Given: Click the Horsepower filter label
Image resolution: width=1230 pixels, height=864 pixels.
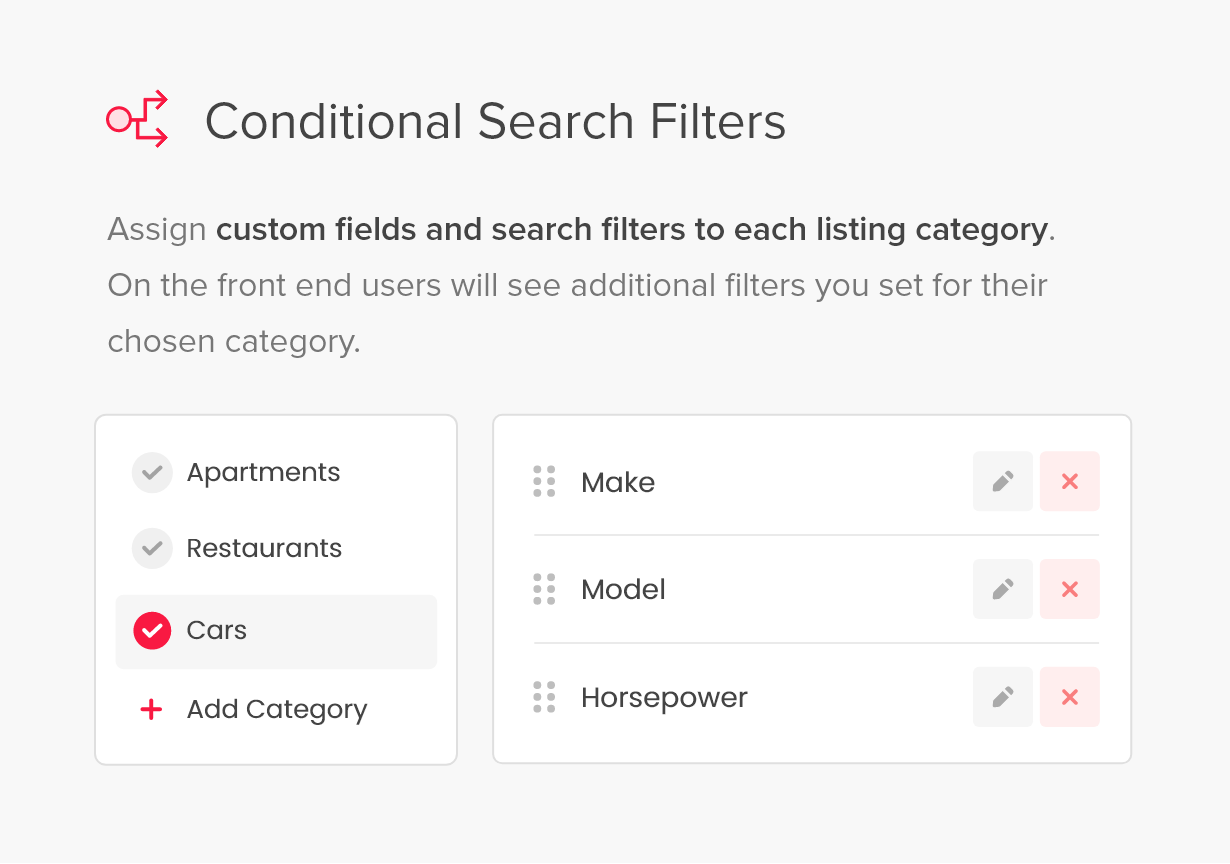Looking at the screenshot, I should 664,697.
